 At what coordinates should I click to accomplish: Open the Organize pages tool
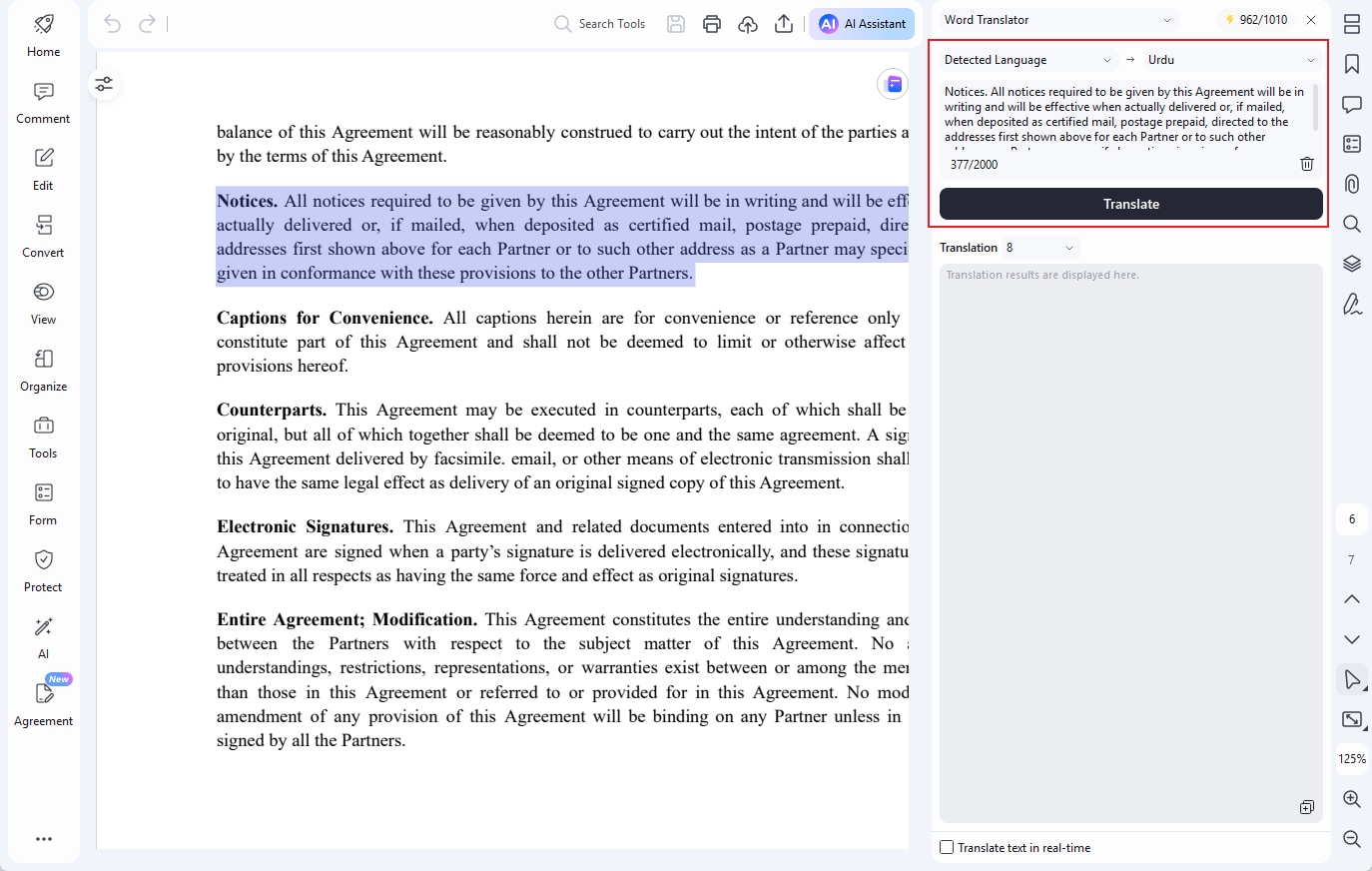pyautogui.click(x=44, y=371)
